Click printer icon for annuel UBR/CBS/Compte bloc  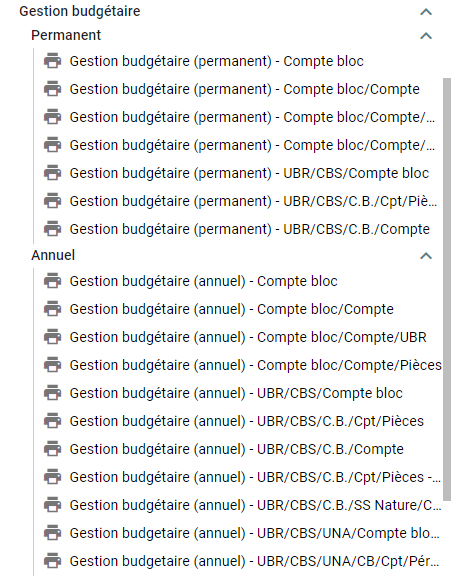pos(53,393)
